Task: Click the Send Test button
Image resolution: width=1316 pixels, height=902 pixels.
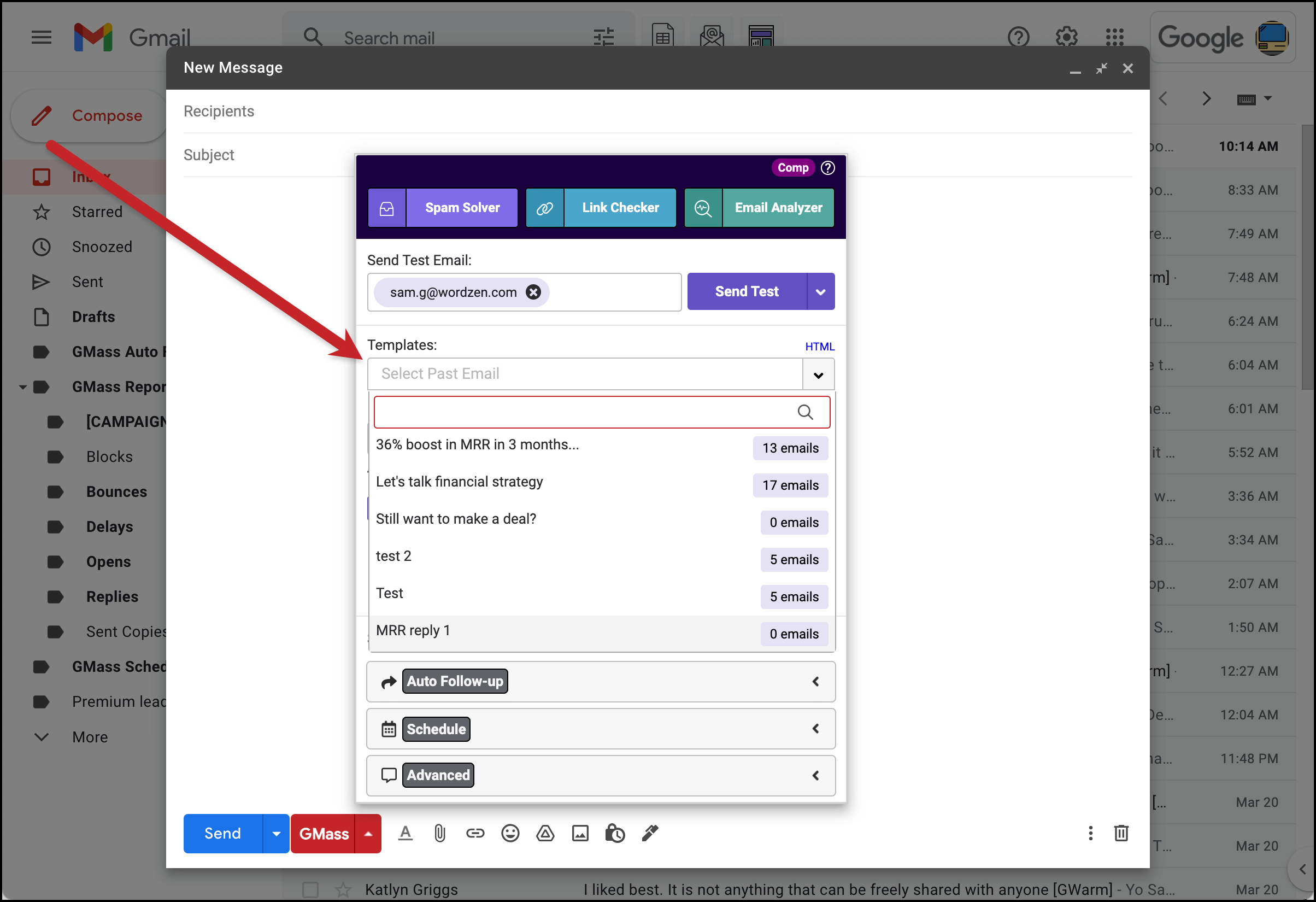Action: pyautogui.click(x=747, y=292)
